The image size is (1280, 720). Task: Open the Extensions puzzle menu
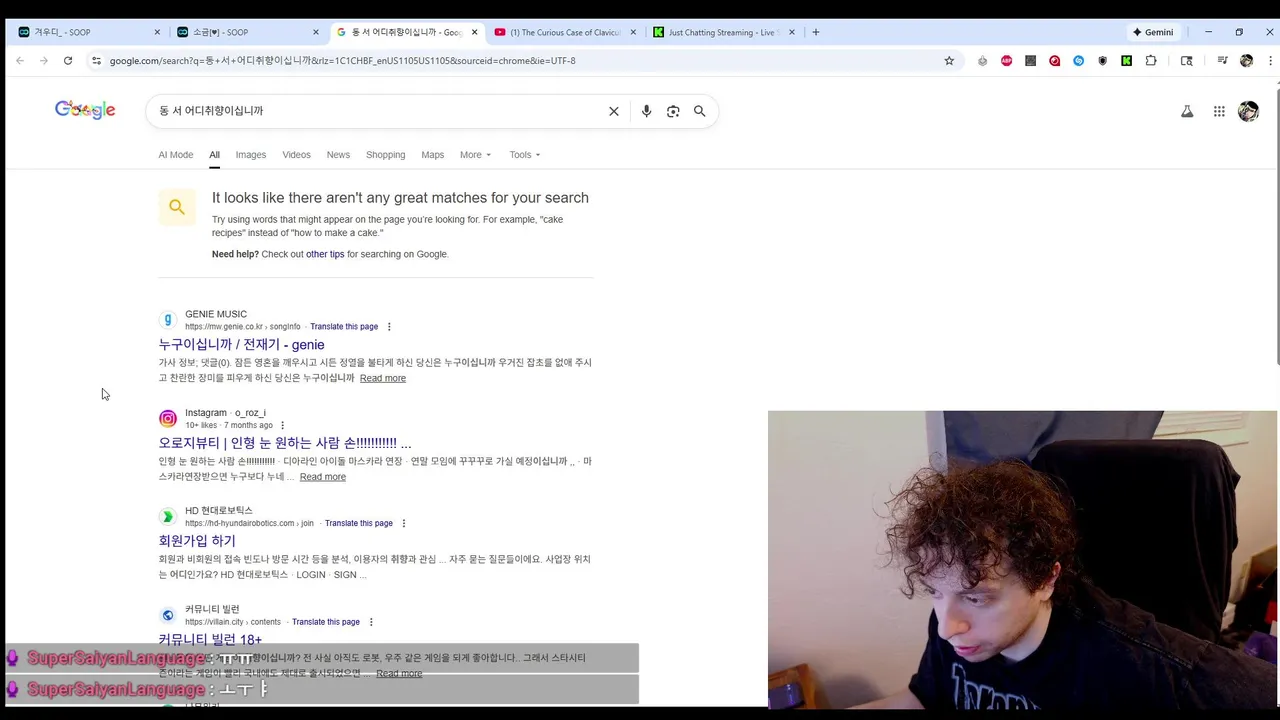1151,60
